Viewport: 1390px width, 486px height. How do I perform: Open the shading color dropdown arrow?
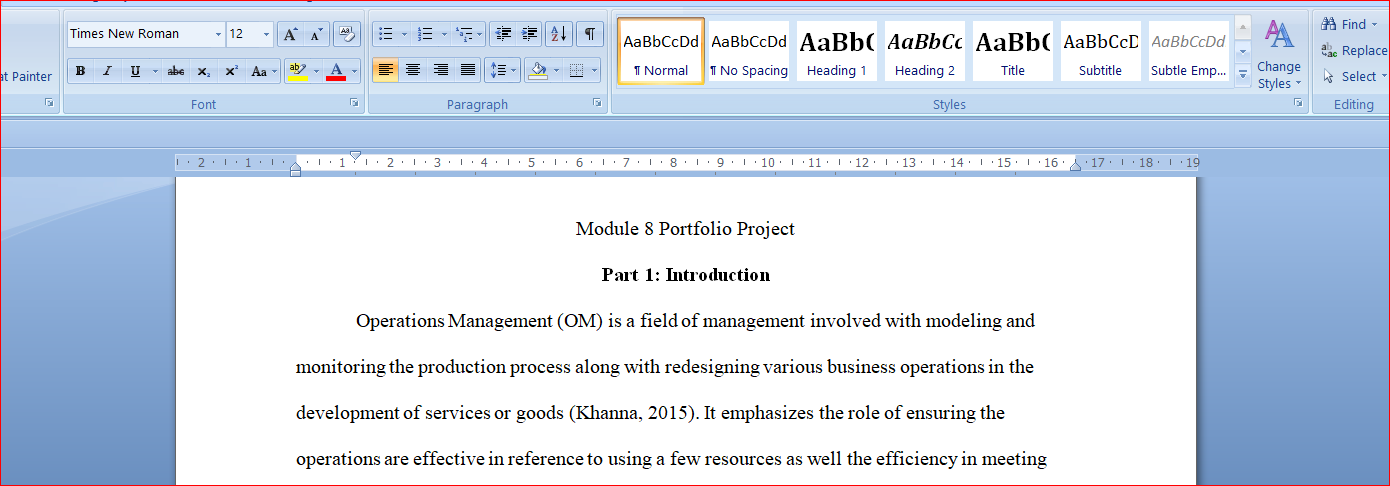pos(556,71)
